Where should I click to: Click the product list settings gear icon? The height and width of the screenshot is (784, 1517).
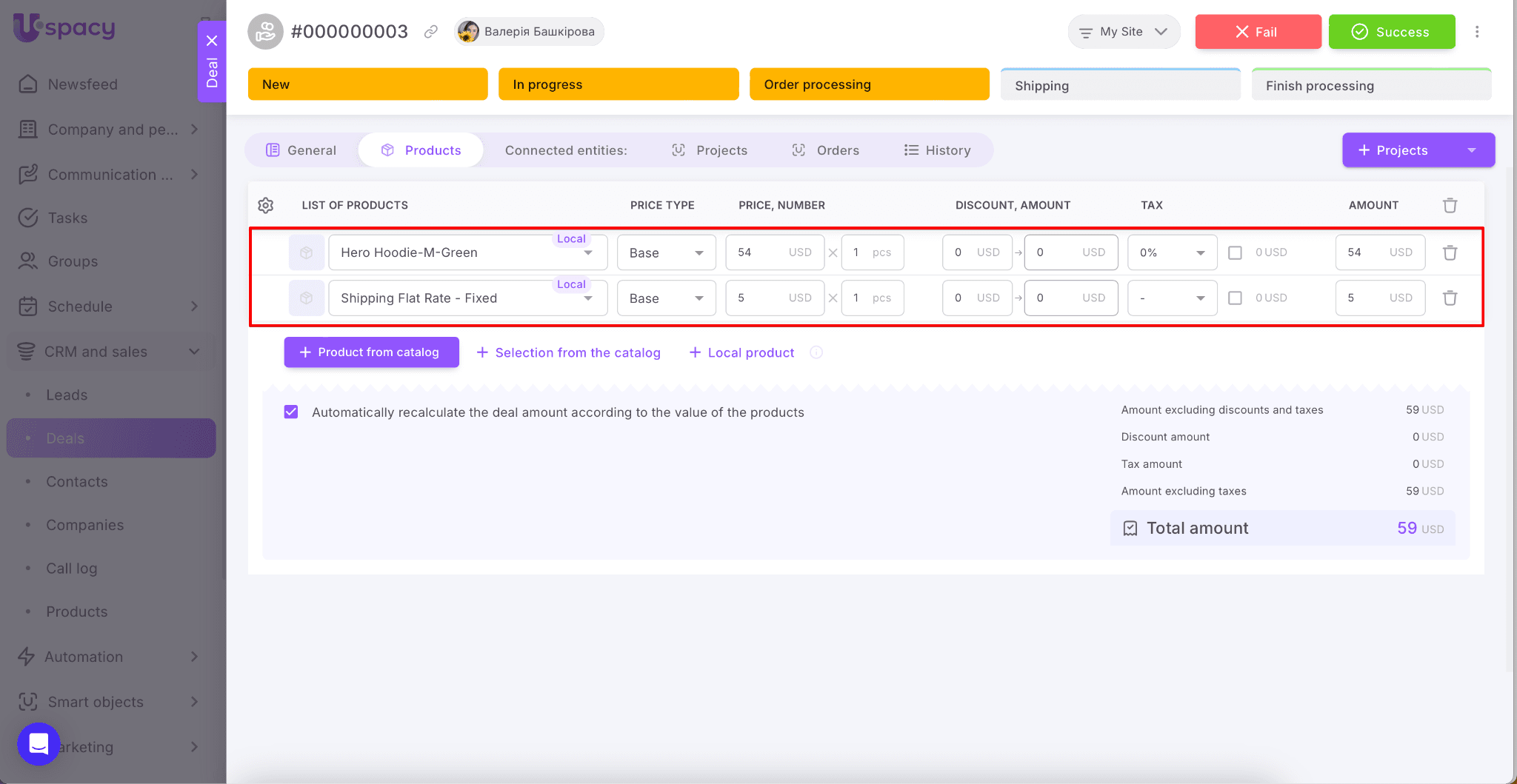click(266, 205)
